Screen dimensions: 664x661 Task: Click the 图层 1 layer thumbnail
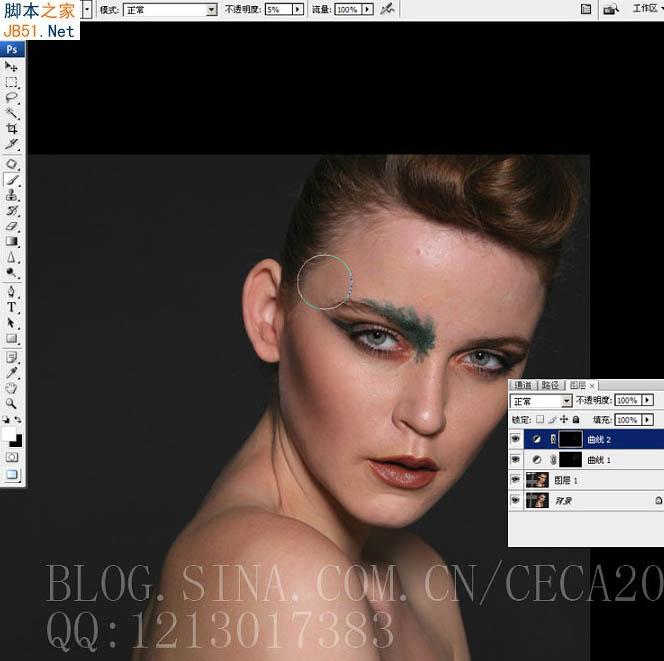[x=537, y=480]
